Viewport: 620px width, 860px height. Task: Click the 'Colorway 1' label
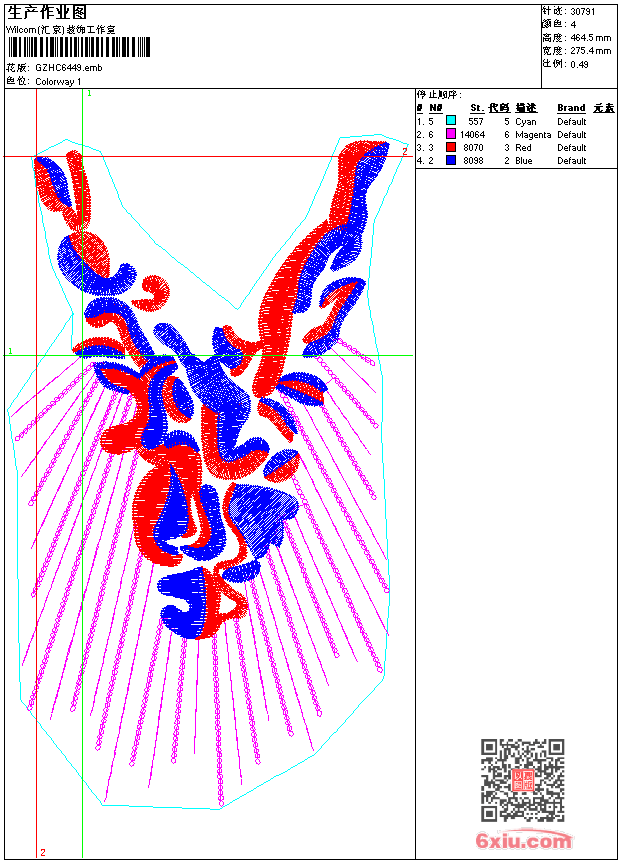[x=59, y=81]
